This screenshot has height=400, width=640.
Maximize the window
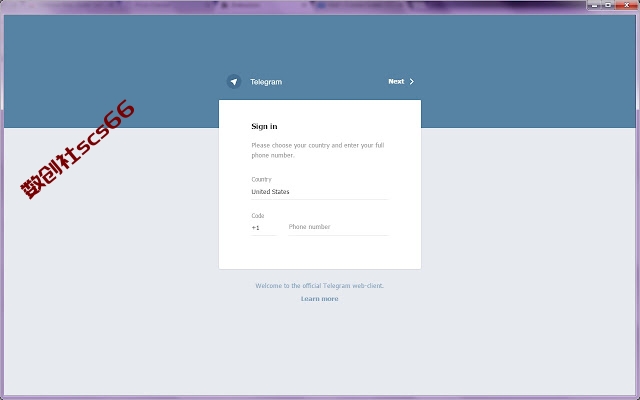(608, 5)
